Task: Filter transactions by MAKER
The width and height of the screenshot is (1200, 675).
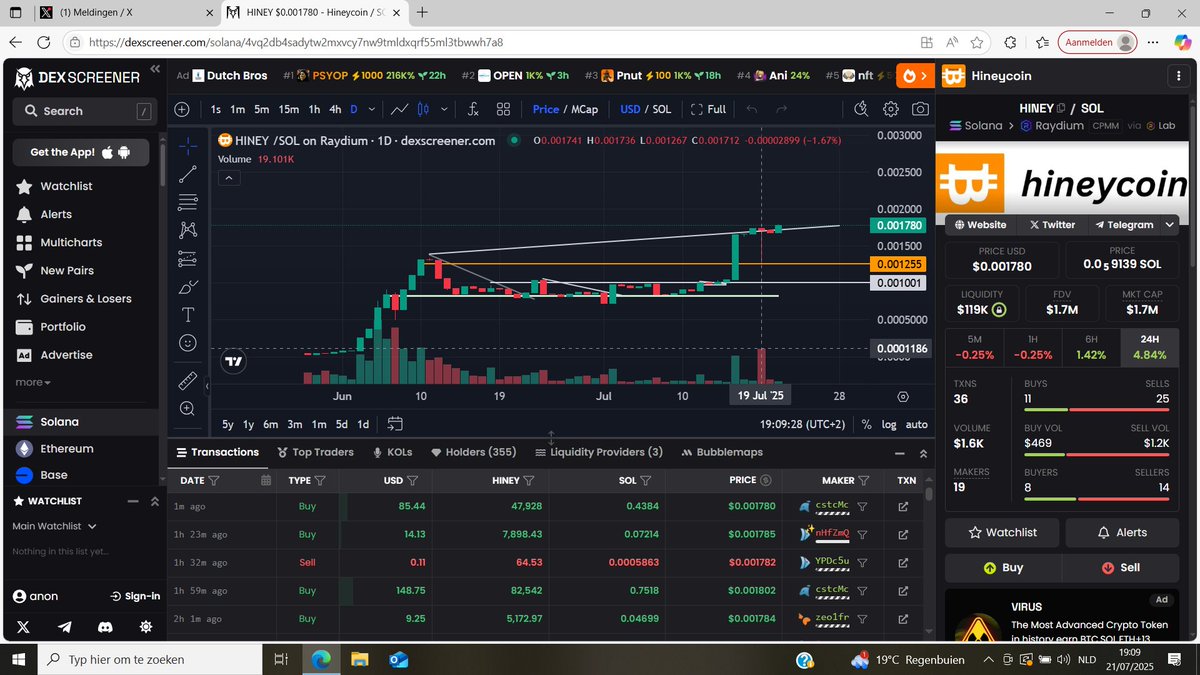Action: coord(864,480)
